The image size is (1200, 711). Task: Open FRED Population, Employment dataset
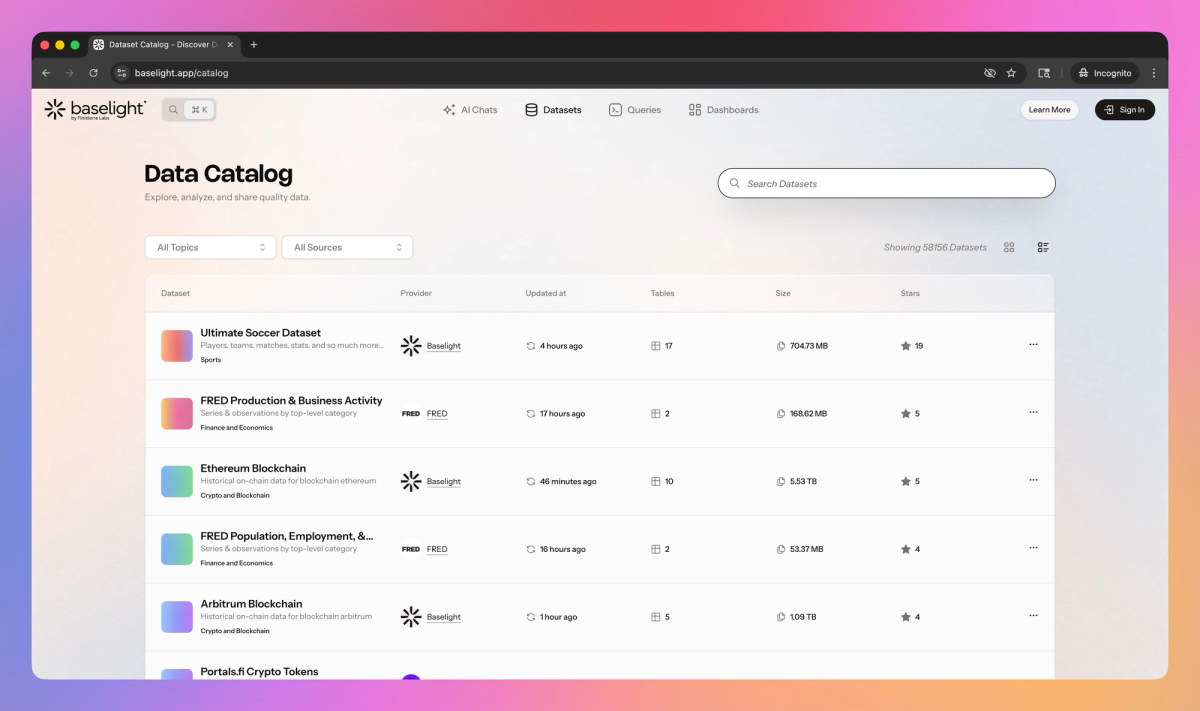(x=287, y=536)
